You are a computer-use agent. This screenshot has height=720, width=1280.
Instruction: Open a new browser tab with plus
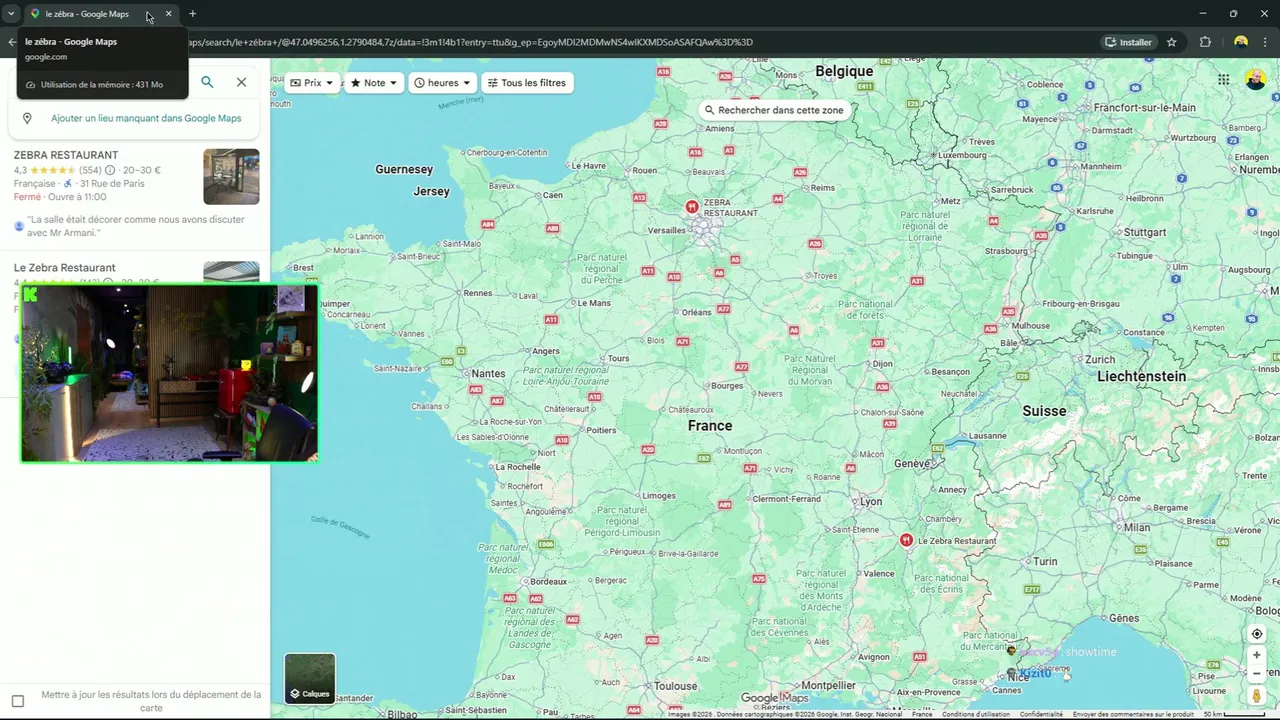[x=192, y=14]
